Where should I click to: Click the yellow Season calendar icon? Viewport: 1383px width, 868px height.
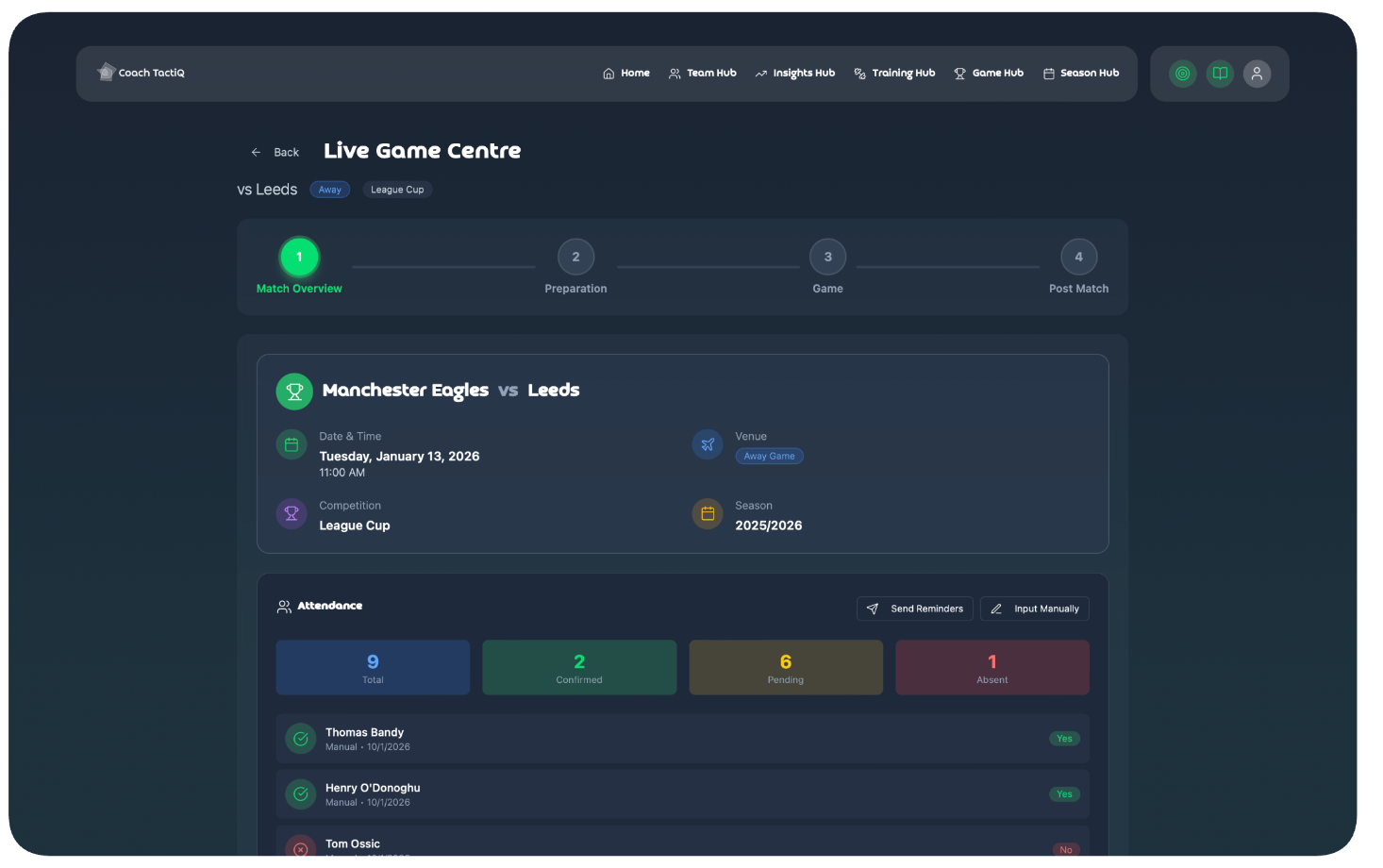pyautogui.click(x=708, y=513)
